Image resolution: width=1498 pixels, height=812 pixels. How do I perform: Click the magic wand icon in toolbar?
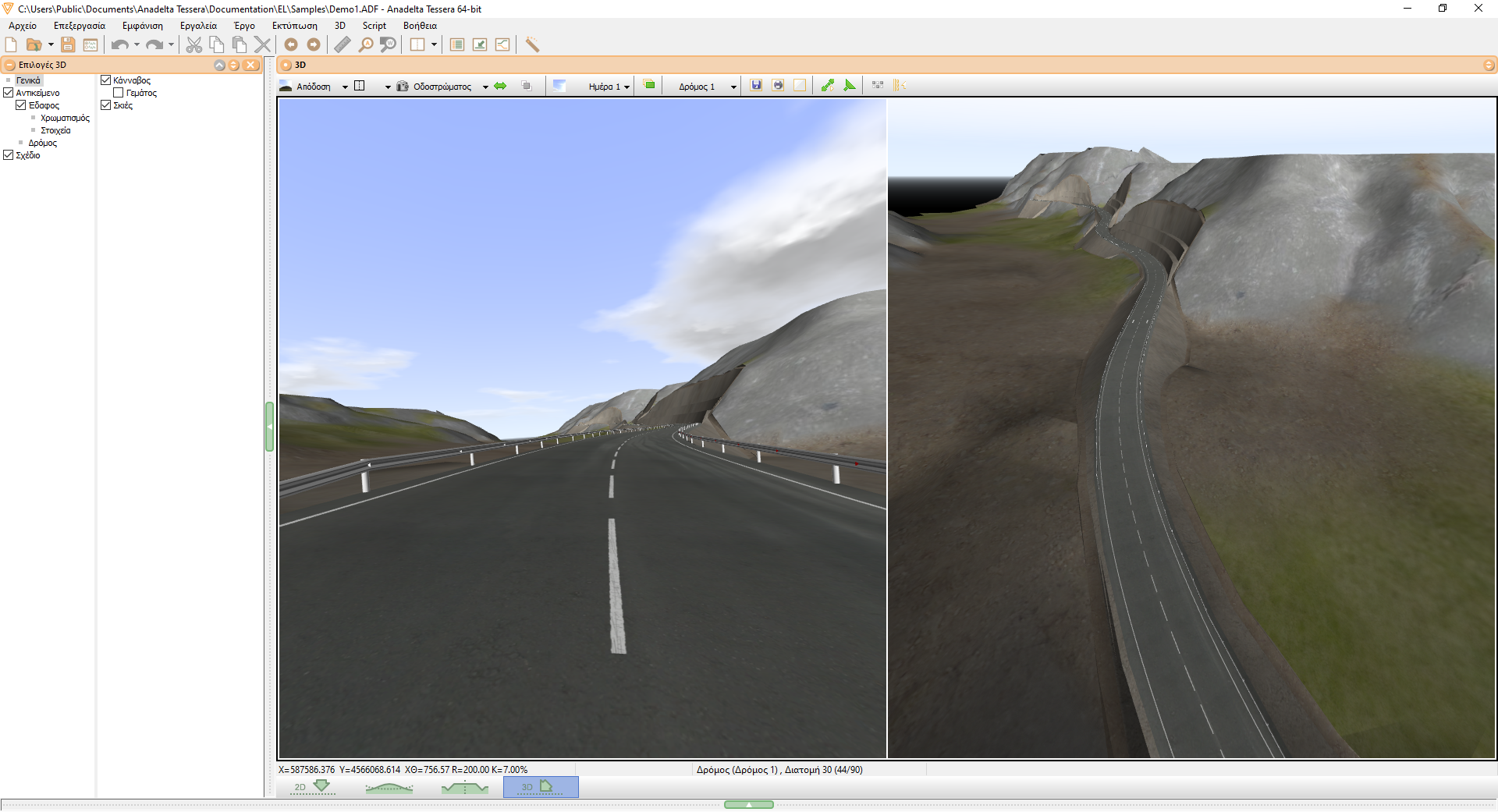coord(532,44)
